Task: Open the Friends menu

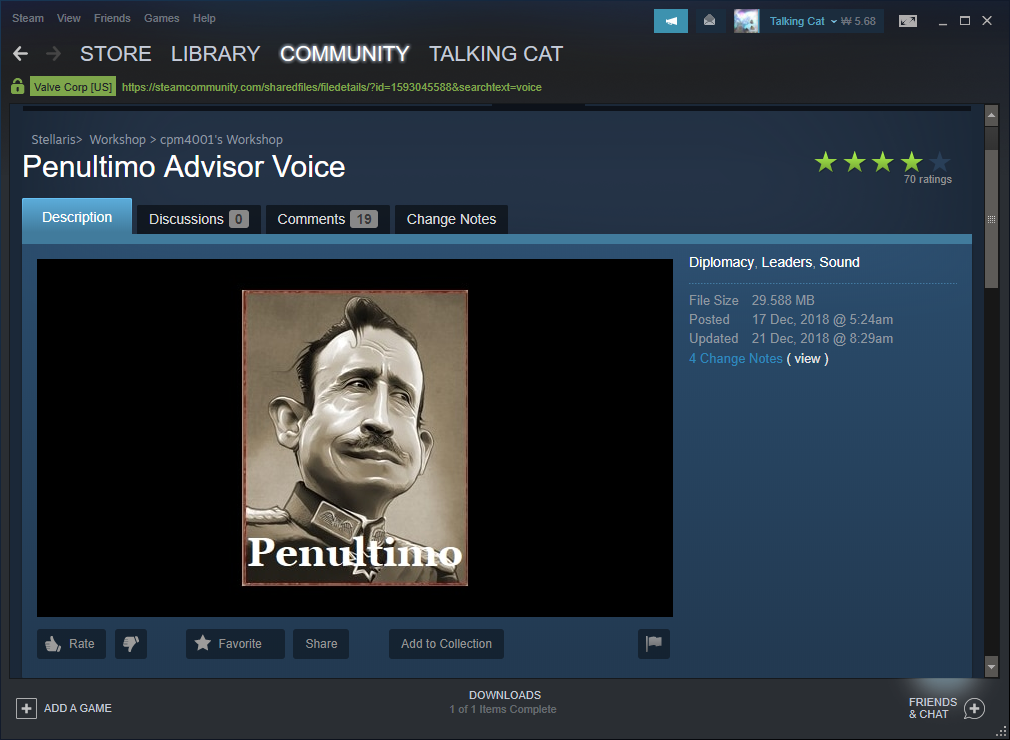Action: (112, 18)
